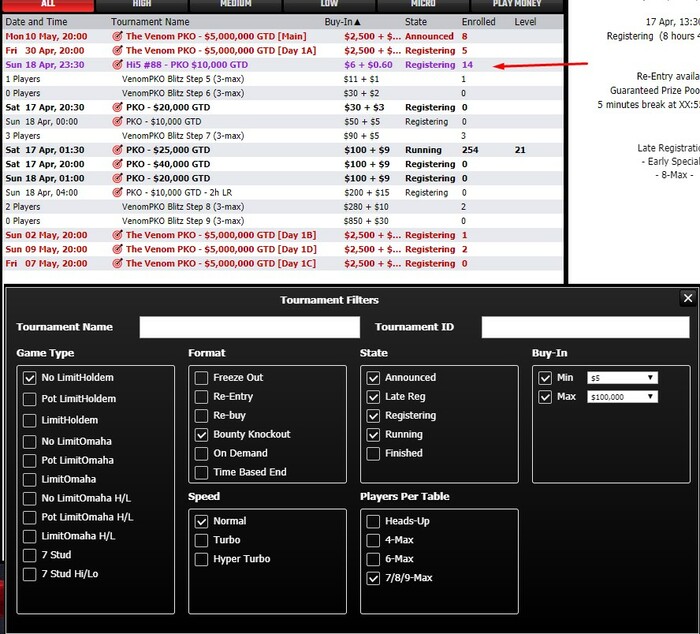Image resolution: width=700 pixels, height=634 pixels.
Task: Switch to the PLAY MONEY tab
Action: point(517,4)
